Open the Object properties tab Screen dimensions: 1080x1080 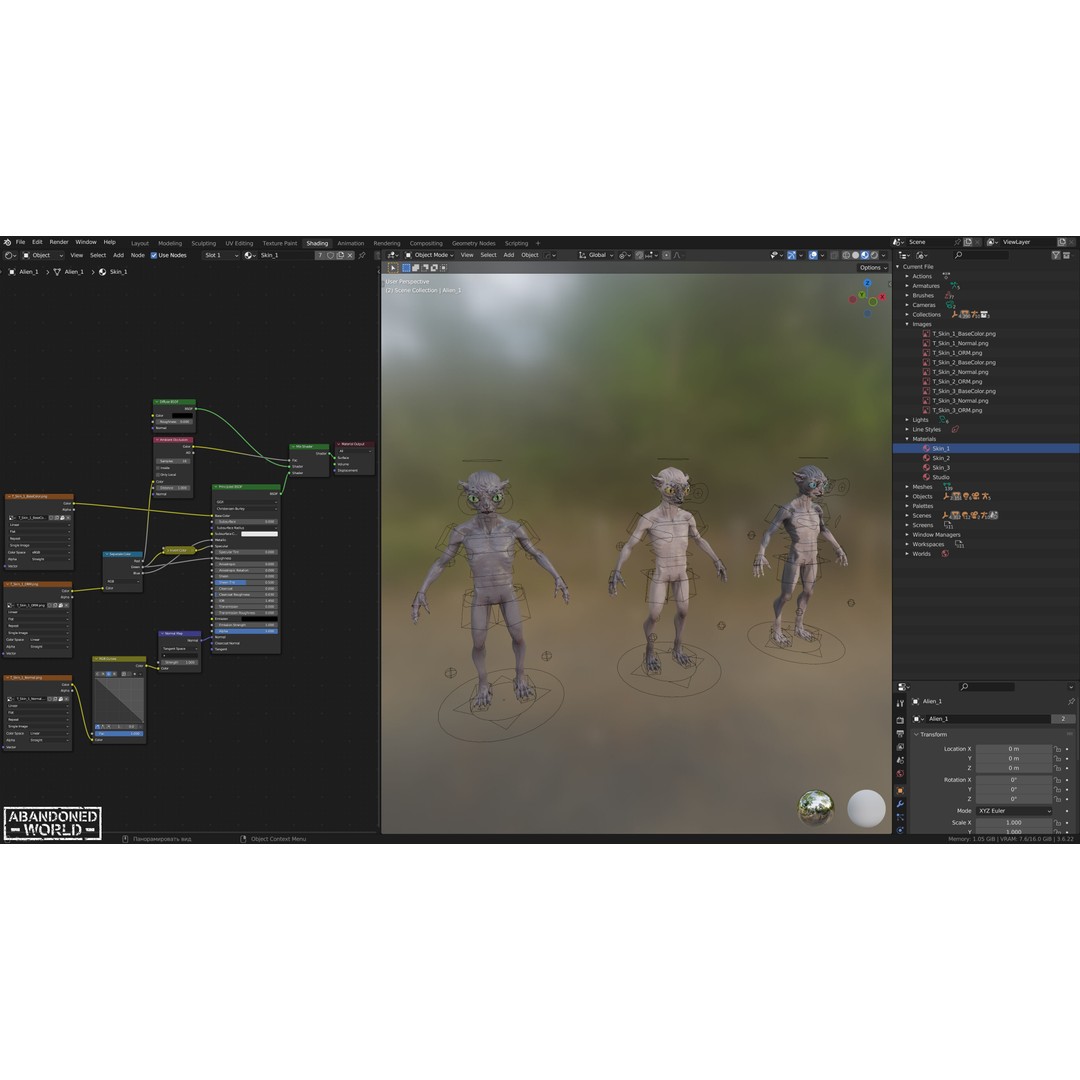(x=900, y=791)
